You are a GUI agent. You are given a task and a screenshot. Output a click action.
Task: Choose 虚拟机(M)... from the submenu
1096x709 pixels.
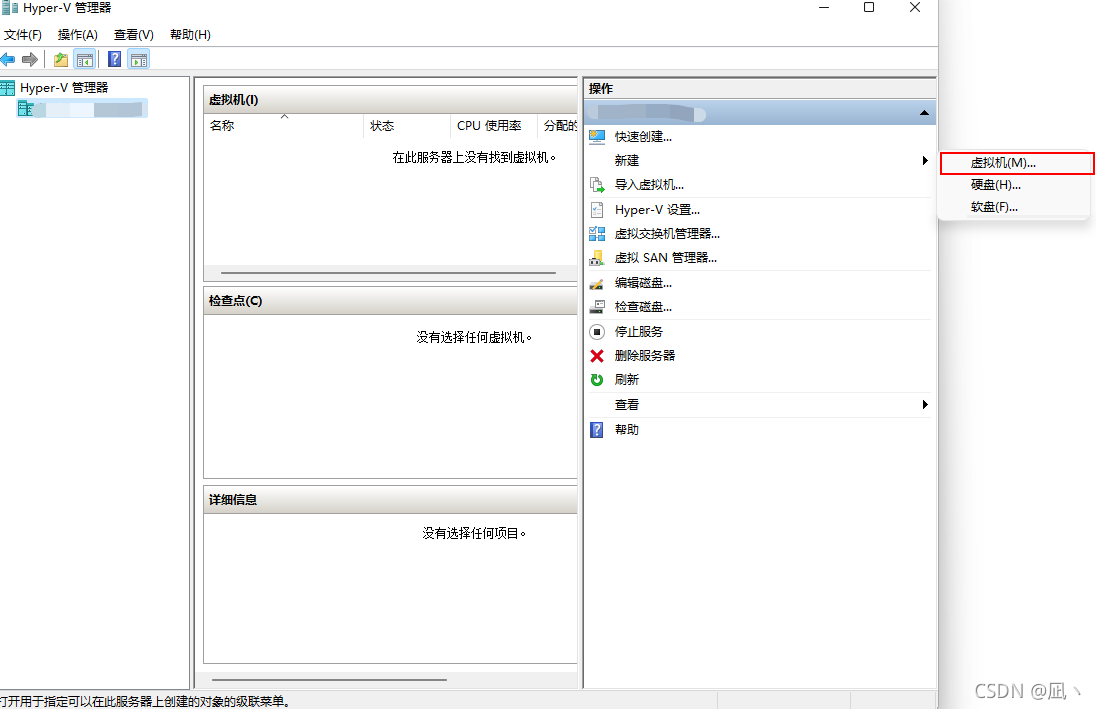point(1017,163)
